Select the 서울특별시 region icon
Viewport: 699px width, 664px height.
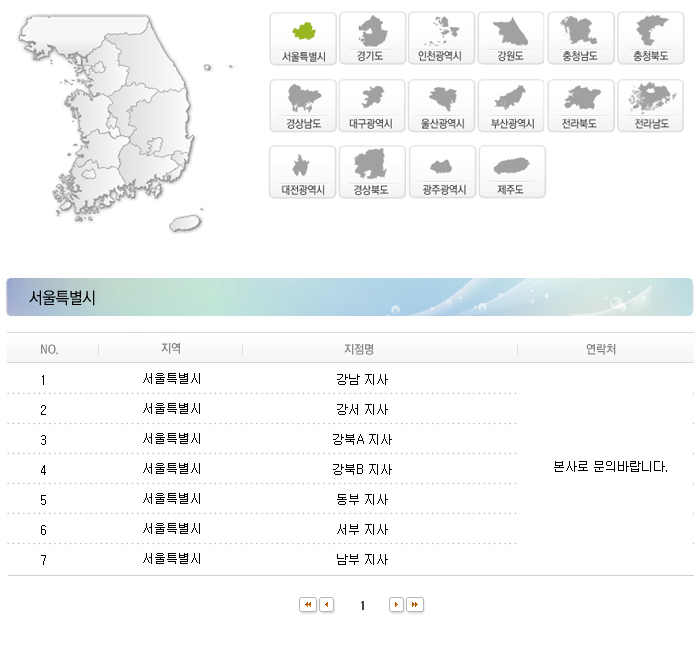coord(303,38)
